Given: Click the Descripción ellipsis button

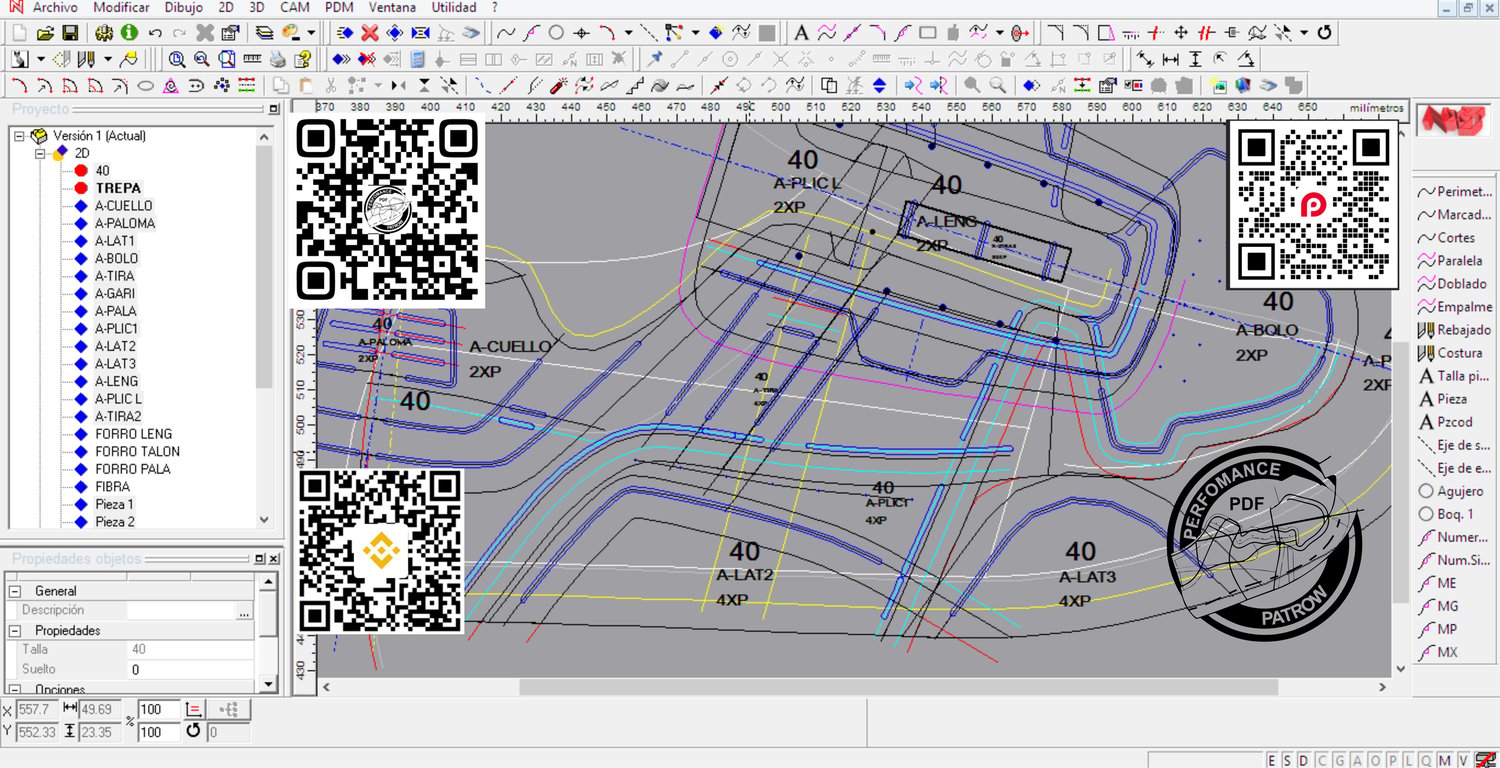Looking at the screenshot, I should tap(244, 610).
